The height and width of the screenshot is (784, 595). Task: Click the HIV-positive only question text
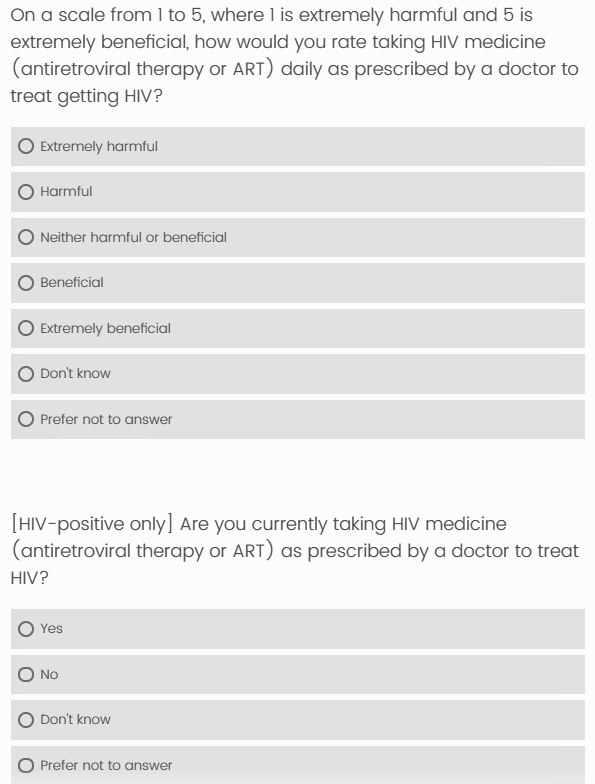click(294, 551)
